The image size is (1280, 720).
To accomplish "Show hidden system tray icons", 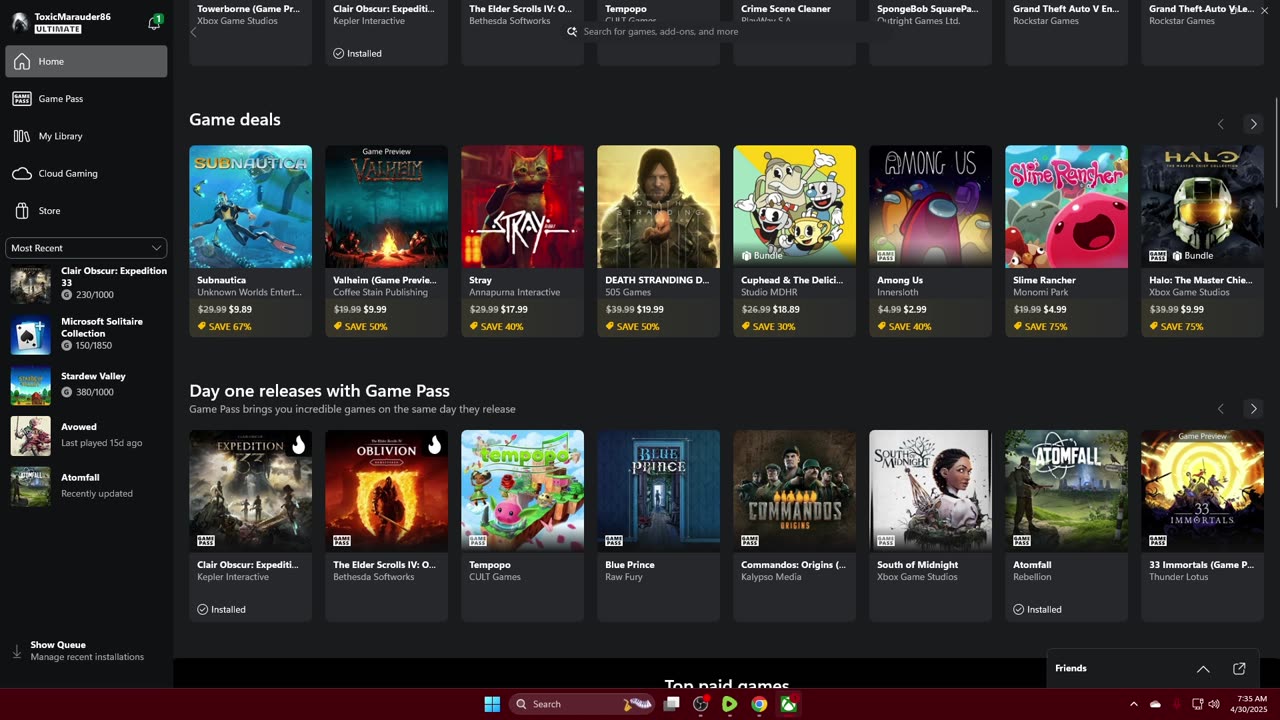I will [x=1133, y=704].
